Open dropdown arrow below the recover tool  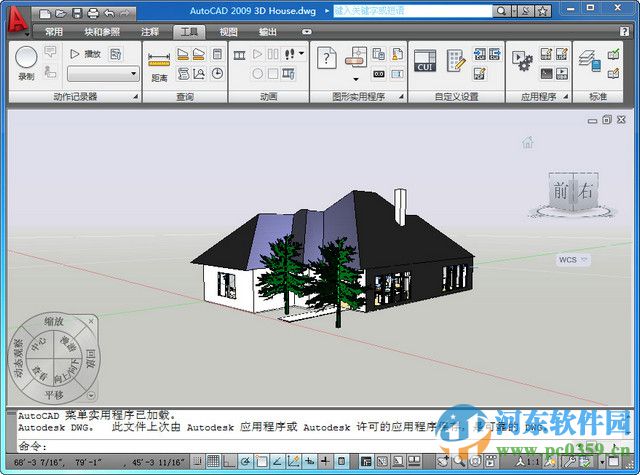pyautogui.click(x=356, y=79)
